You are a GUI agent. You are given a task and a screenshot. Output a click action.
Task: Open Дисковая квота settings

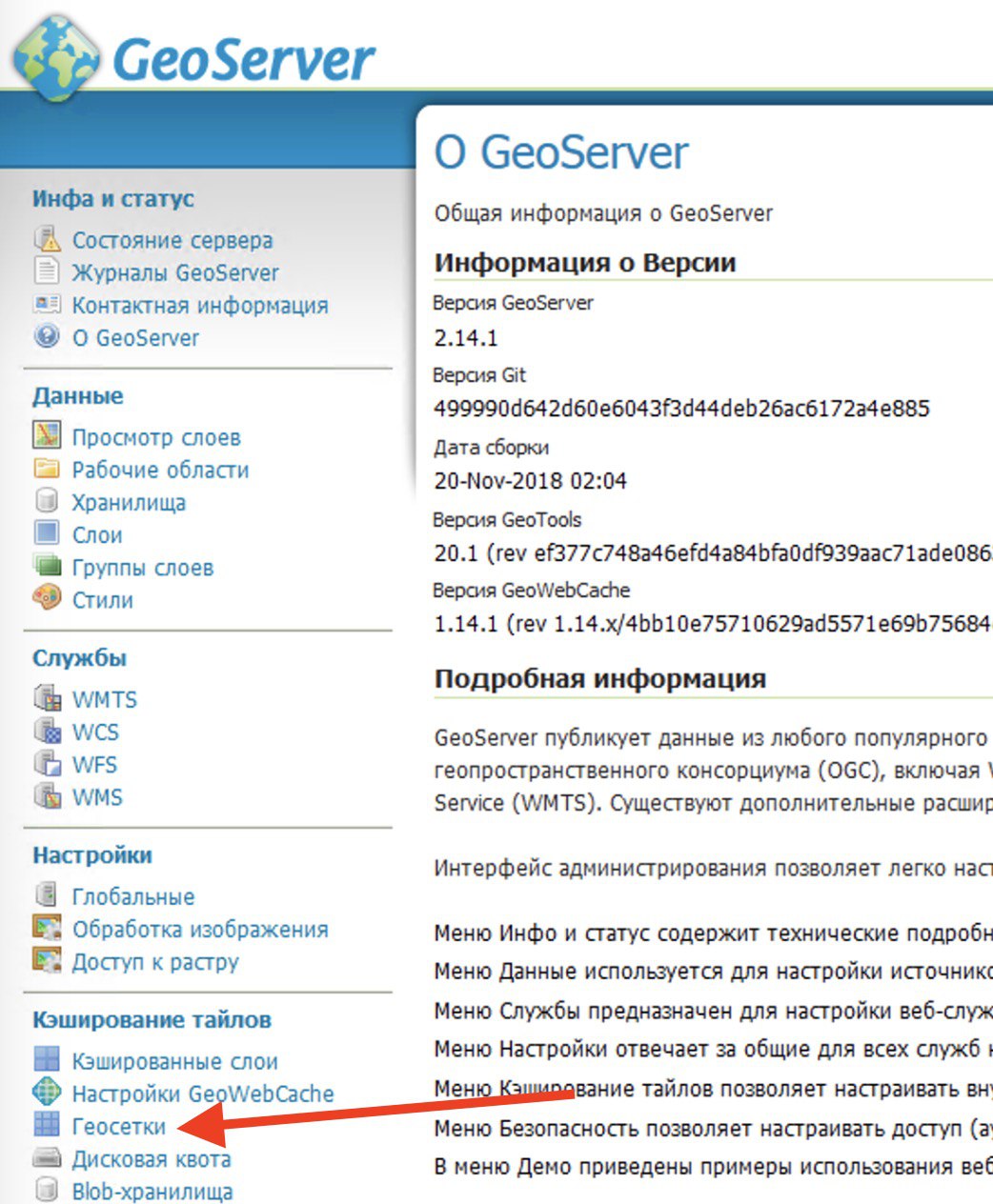(x=152, y=1159)
